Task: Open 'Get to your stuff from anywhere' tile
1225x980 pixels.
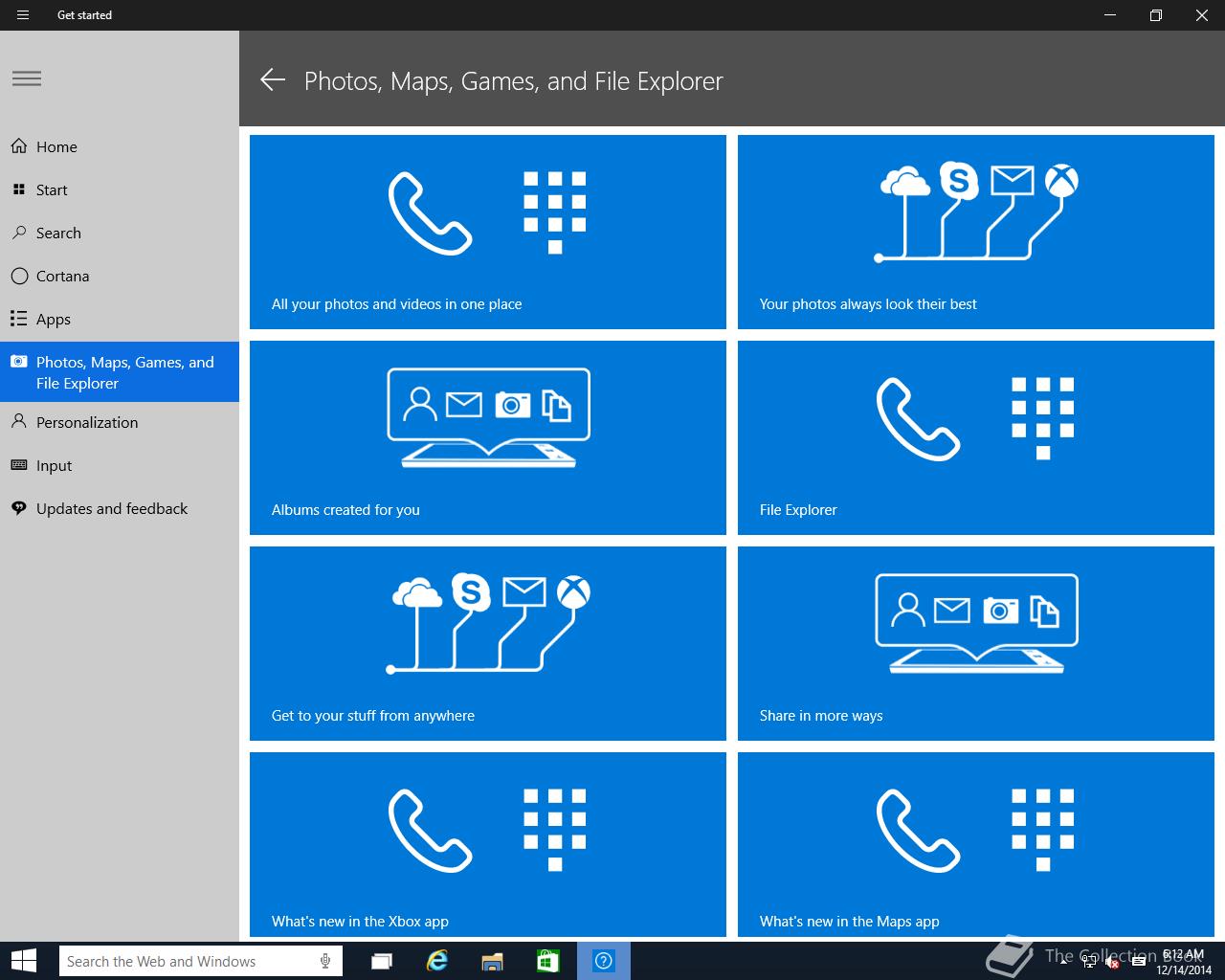Action: [488, 643]
